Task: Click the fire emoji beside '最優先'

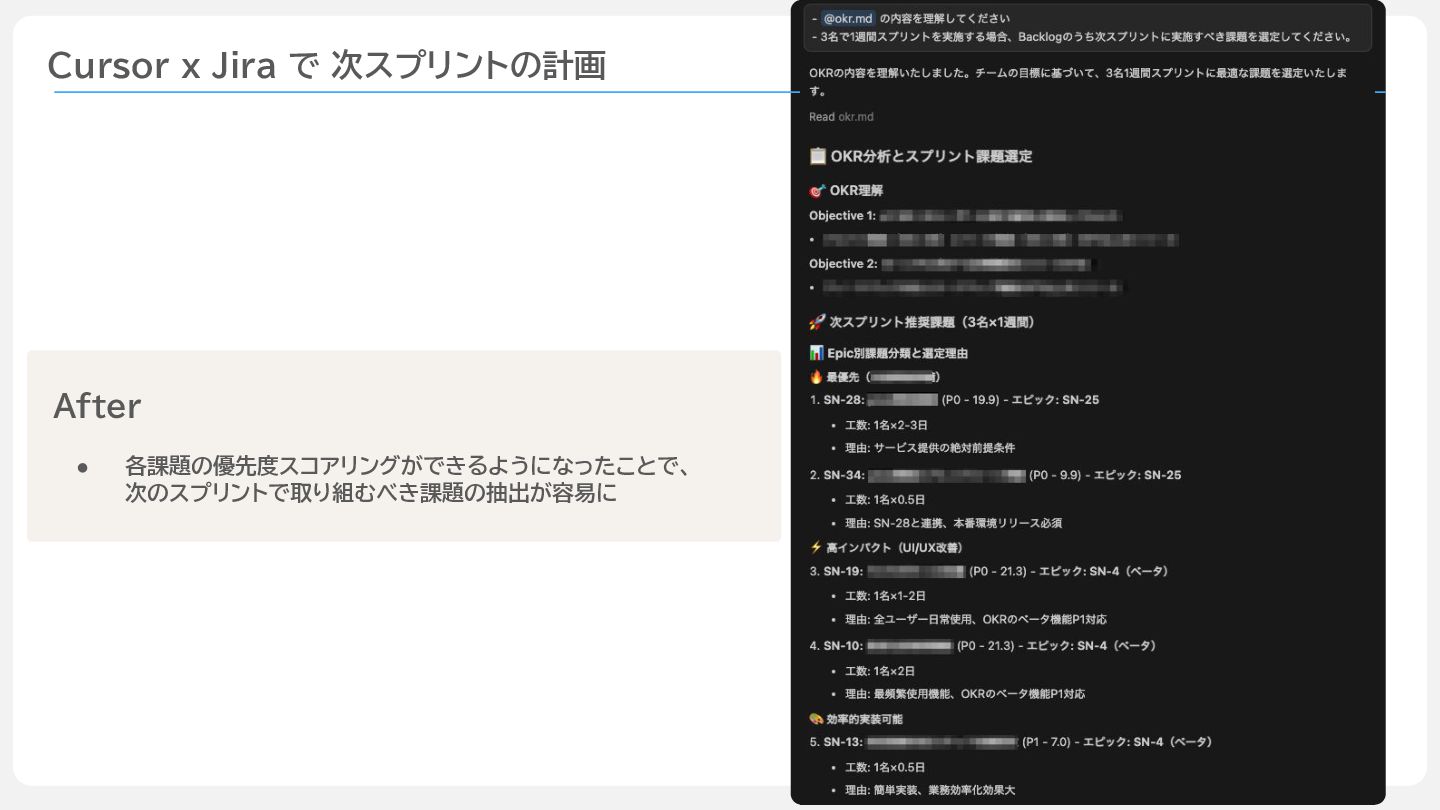Action: click(x=816, y=377)
